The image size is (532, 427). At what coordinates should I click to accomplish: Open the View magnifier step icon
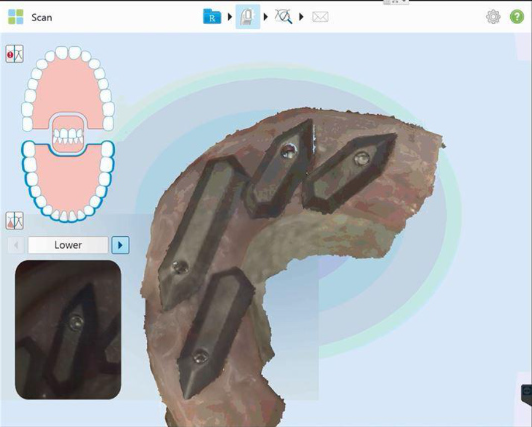pos(284,17)
